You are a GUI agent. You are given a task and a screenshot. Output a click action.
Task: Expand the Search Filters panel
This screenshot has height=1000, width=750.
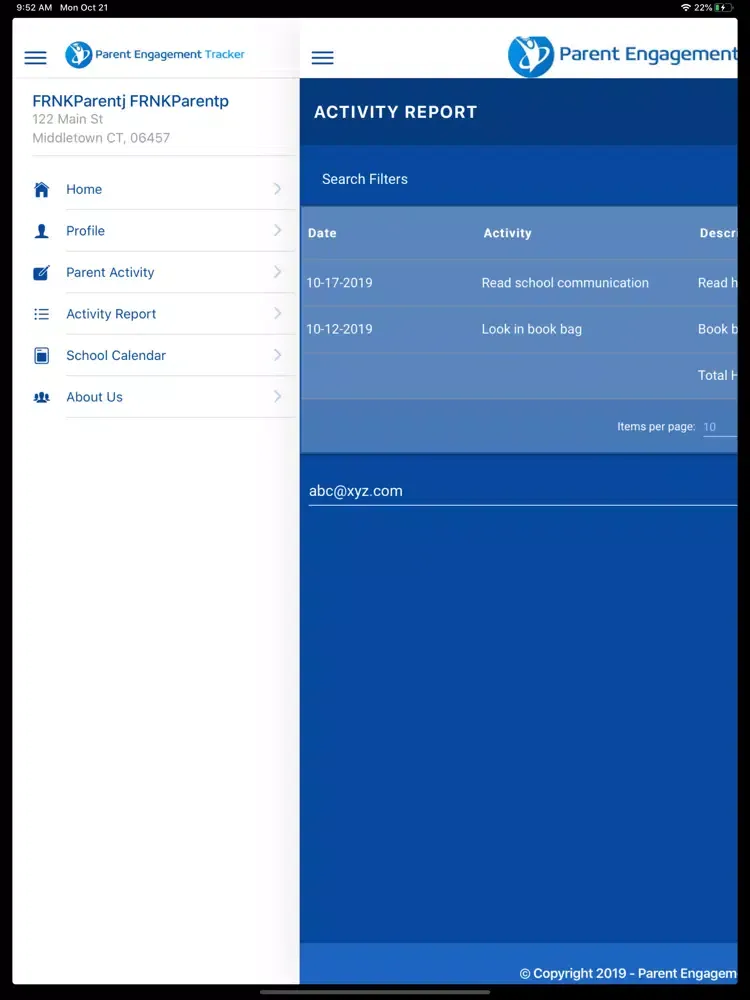(x=518, y=179)
